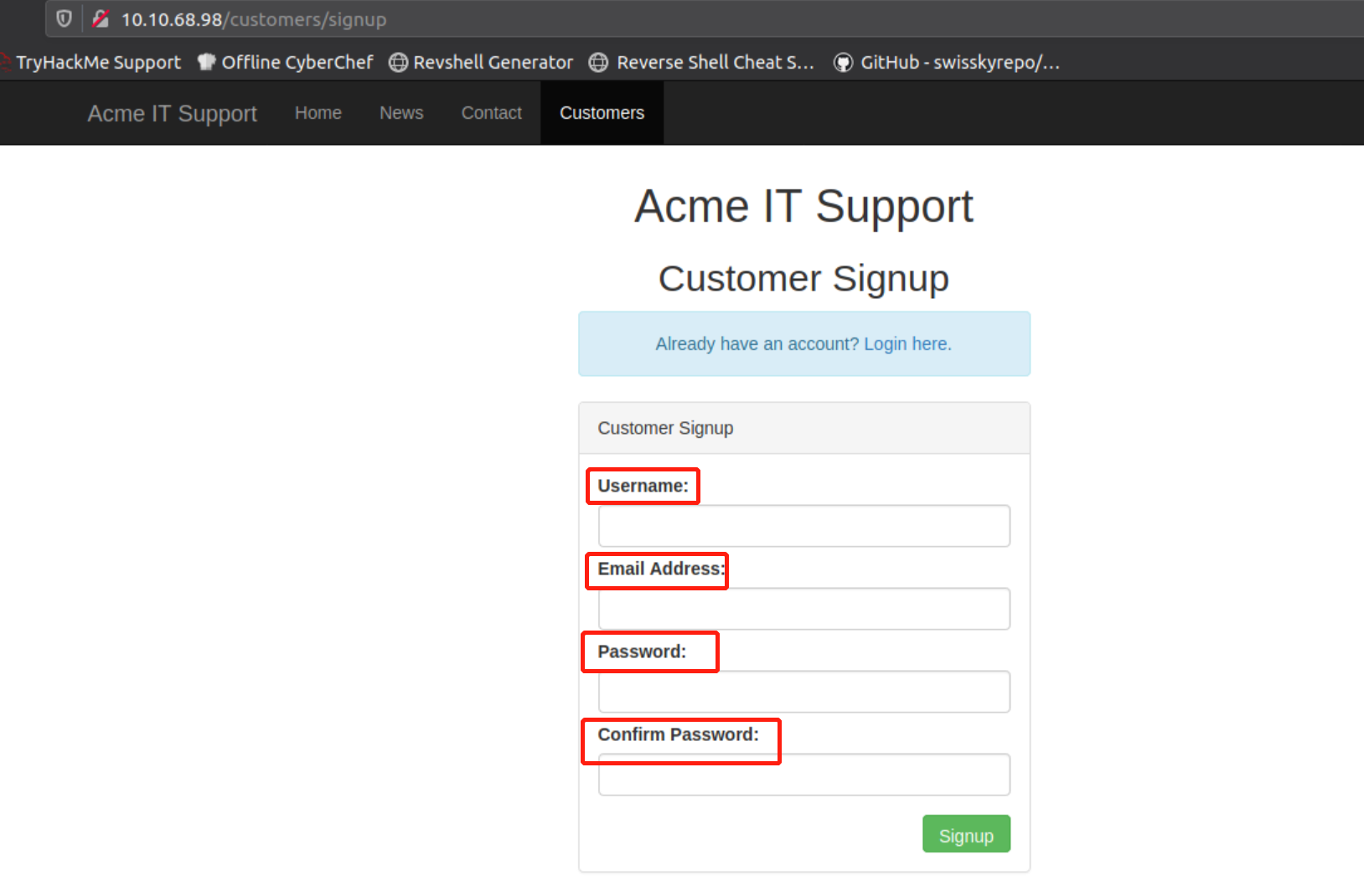Screen dimensions: 1364x896
Task: Navigate to the Contact page
Action: (x=491, y=113)
